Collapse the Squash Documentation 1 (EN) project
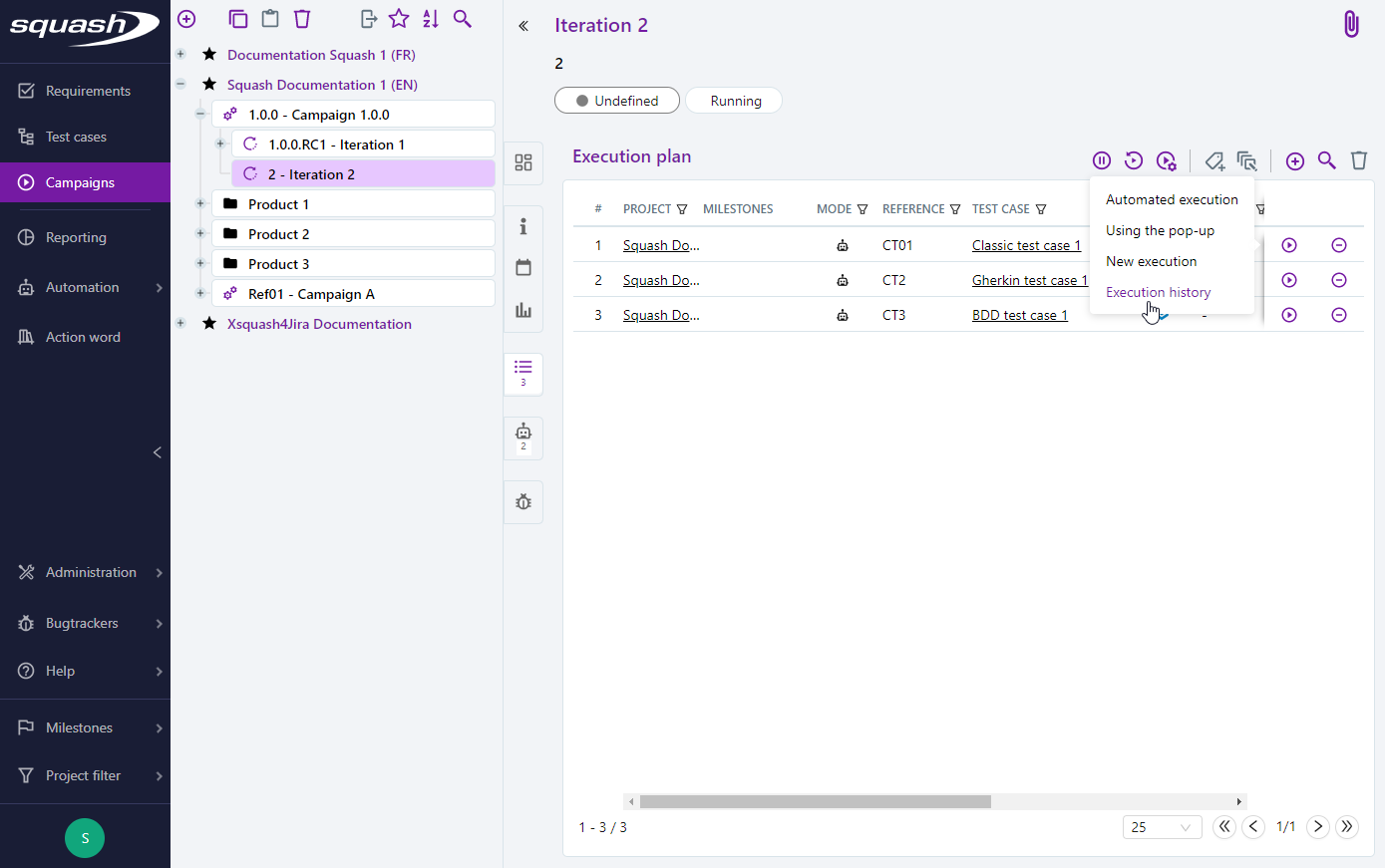1385x868 pixels. 180,85
